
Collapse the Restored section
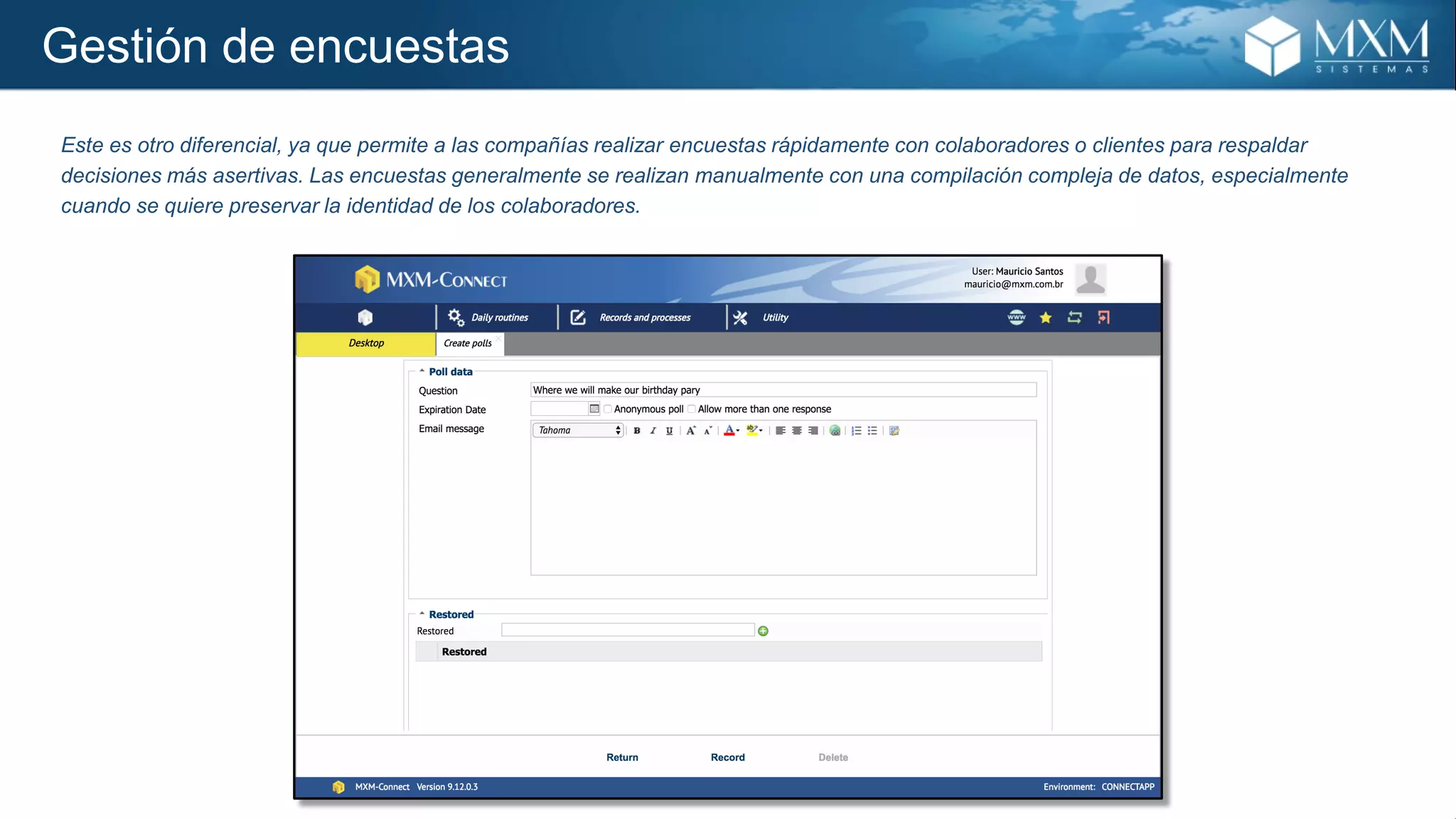click(422, 614)
